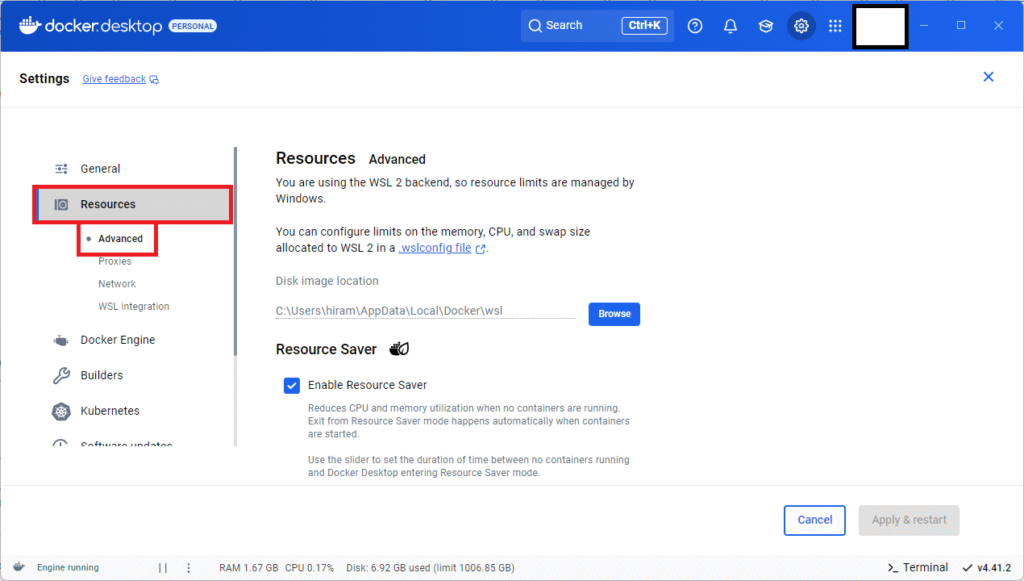Open the engine three-dot menu in status bar
1024x581 pixels.
tap(189, 567)
